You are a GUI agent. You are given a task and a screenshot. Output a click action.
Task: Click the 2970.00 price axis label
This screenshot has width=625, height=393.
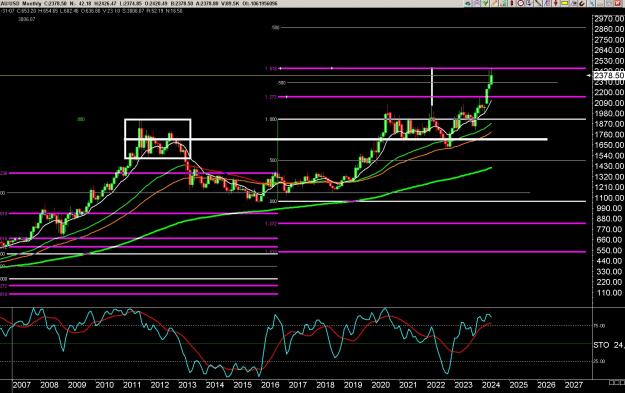609,19
